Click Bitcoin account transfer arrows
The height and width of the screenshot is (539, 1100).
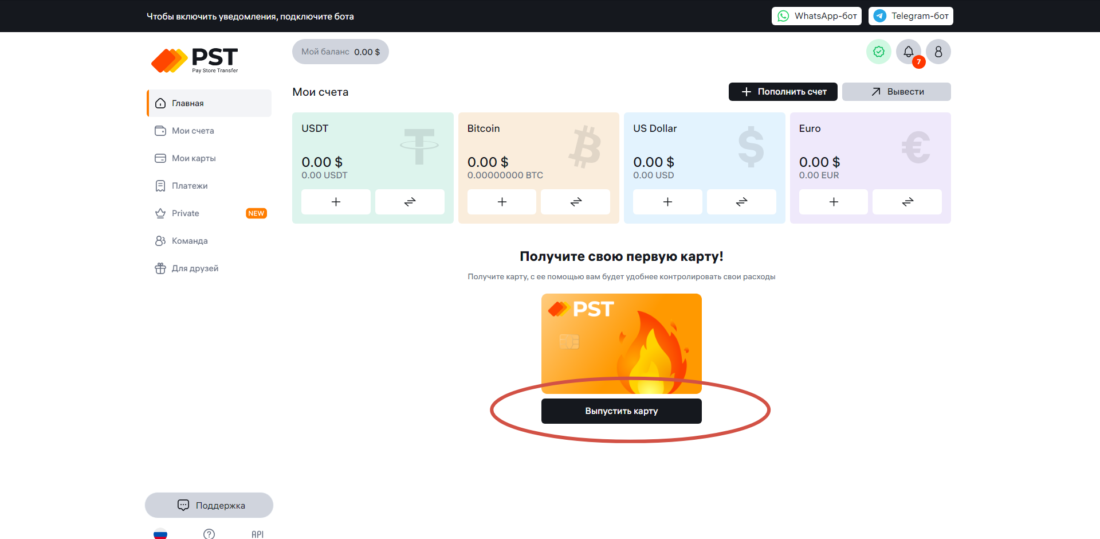tap(575, 201)
